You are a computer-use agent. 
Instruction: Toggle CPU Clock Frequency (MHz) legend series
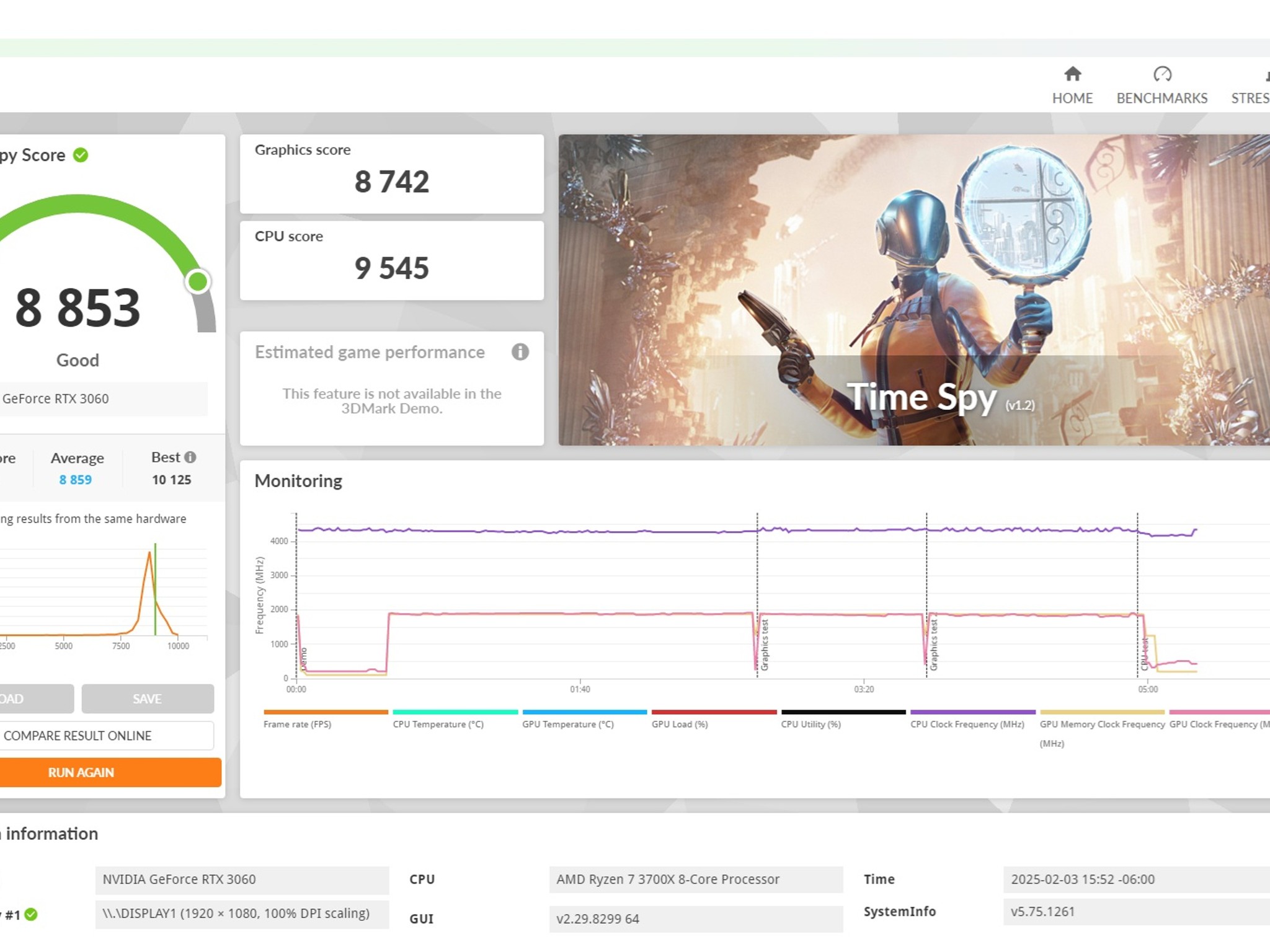(972, 720)
